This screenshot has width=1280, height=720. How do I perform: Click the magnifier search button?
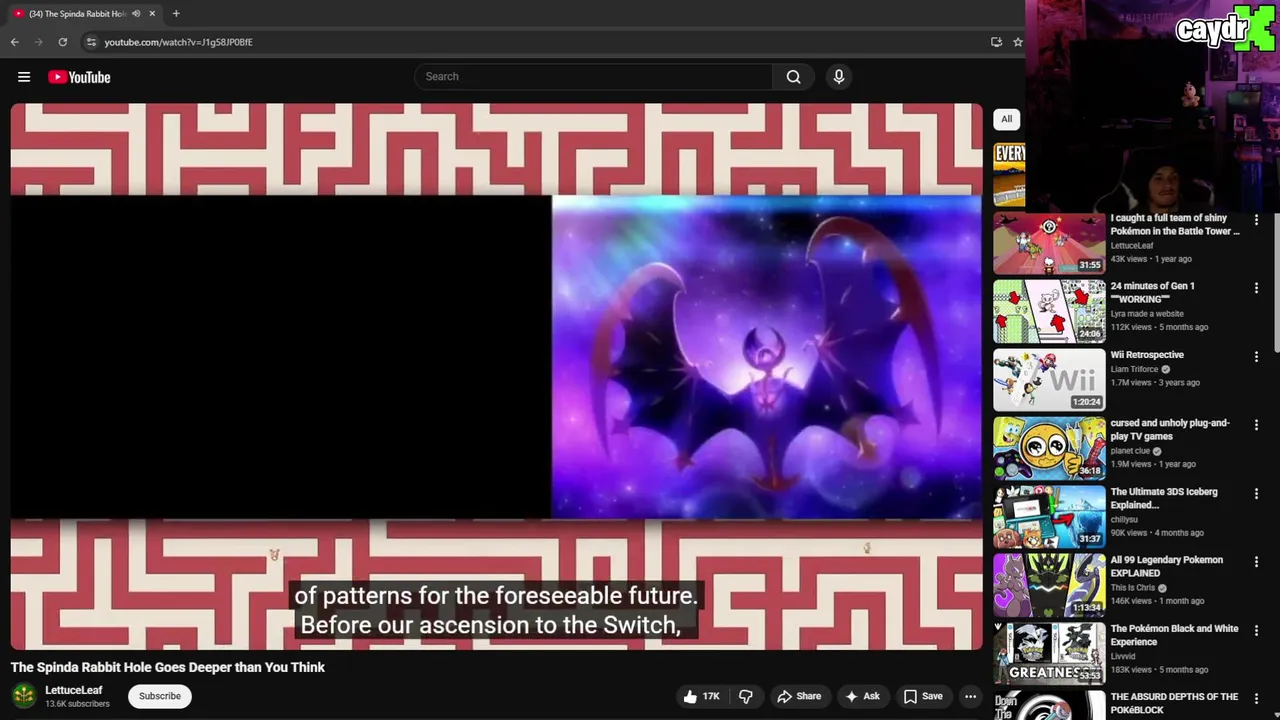(793, 77)
